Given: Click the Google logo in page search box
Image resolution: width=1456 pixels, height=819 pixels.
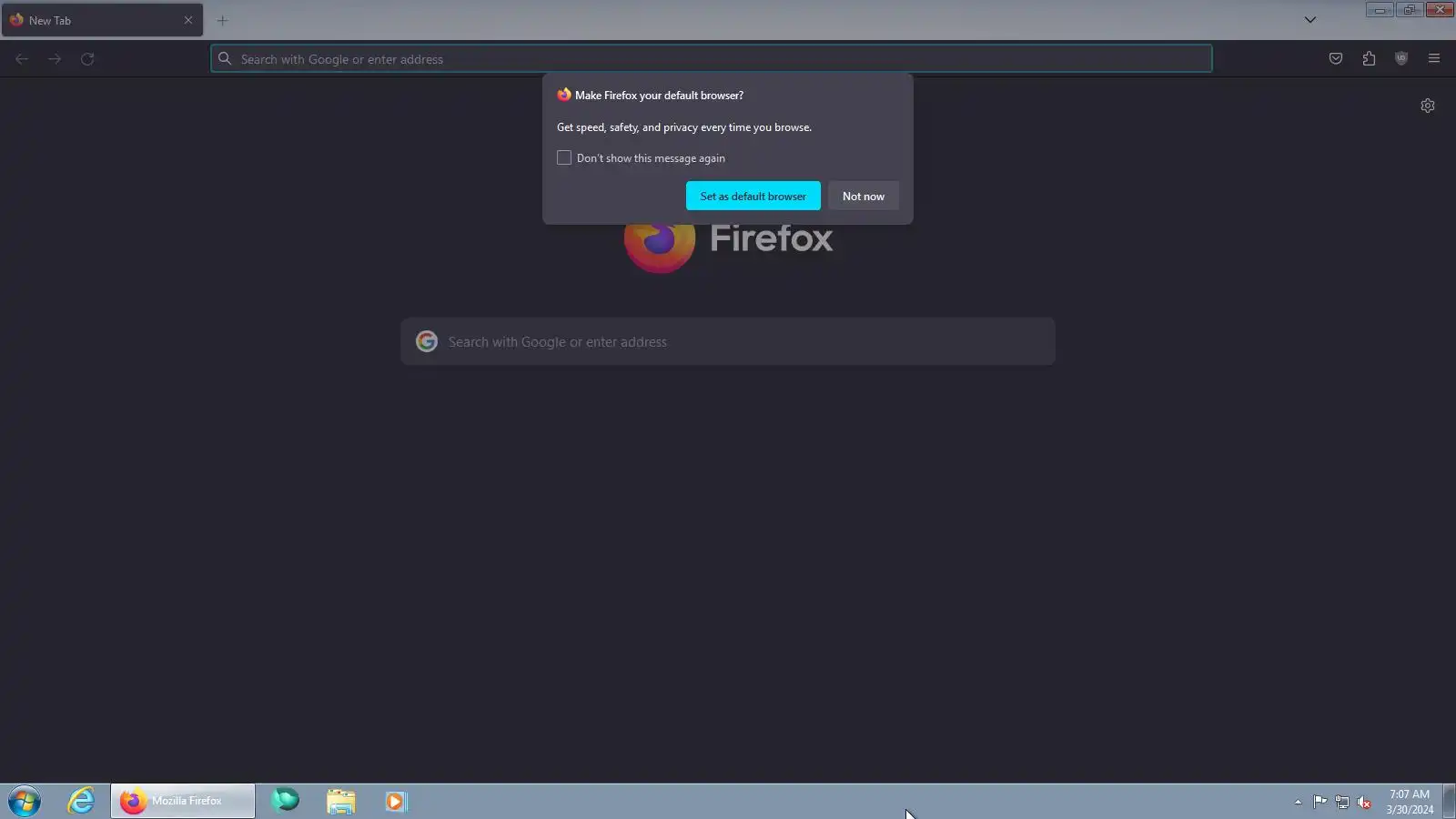Looking at the screenshot, I should (x=427, y=341).
